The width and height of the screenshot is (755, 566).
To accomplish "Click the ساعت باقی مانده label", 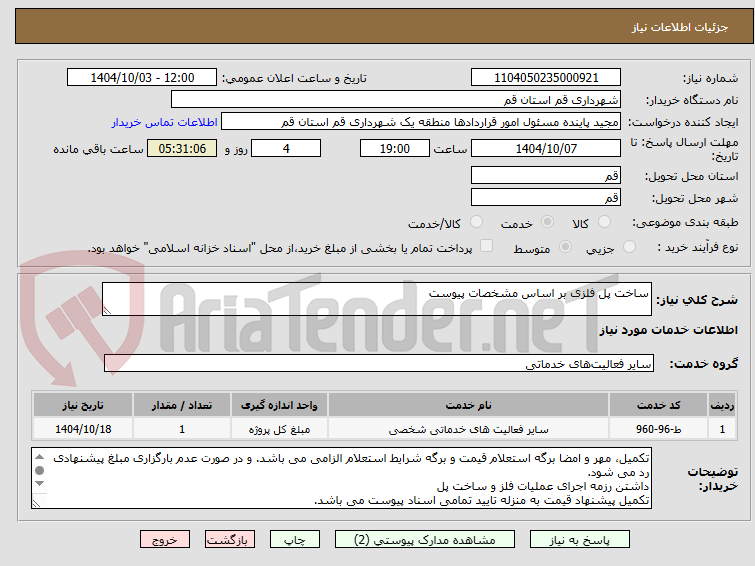I will click(x=98, y=149).
